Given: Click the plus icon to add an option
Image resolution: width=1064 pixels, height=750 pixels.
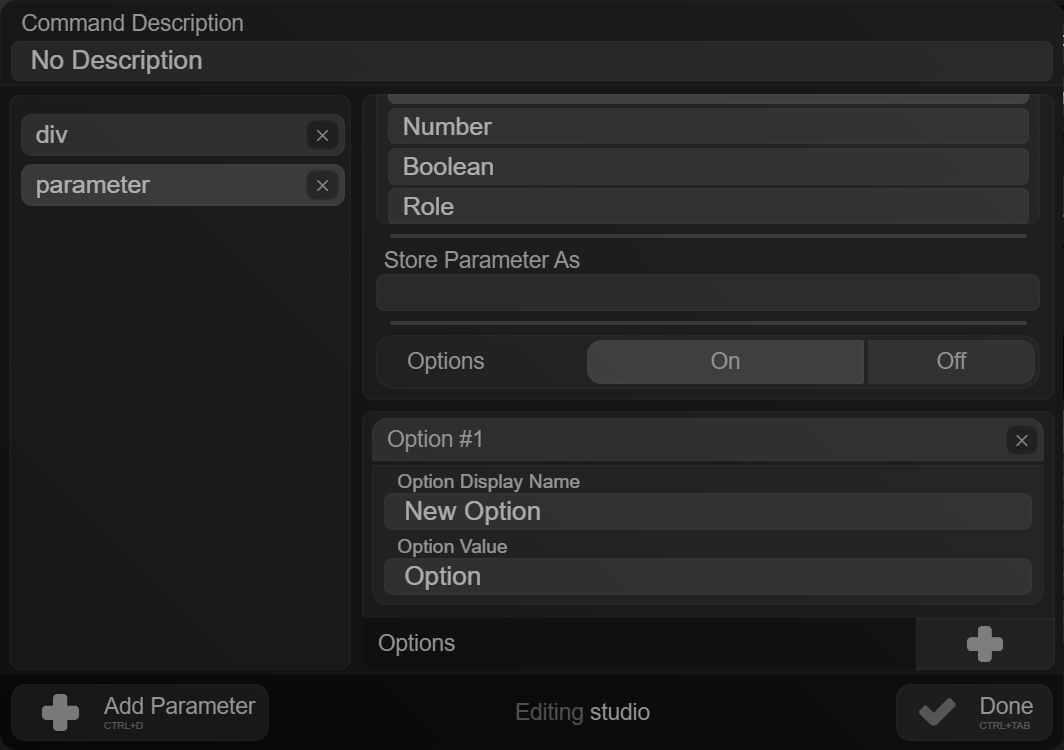Looking at the screenshot, I should coord(985,643).
